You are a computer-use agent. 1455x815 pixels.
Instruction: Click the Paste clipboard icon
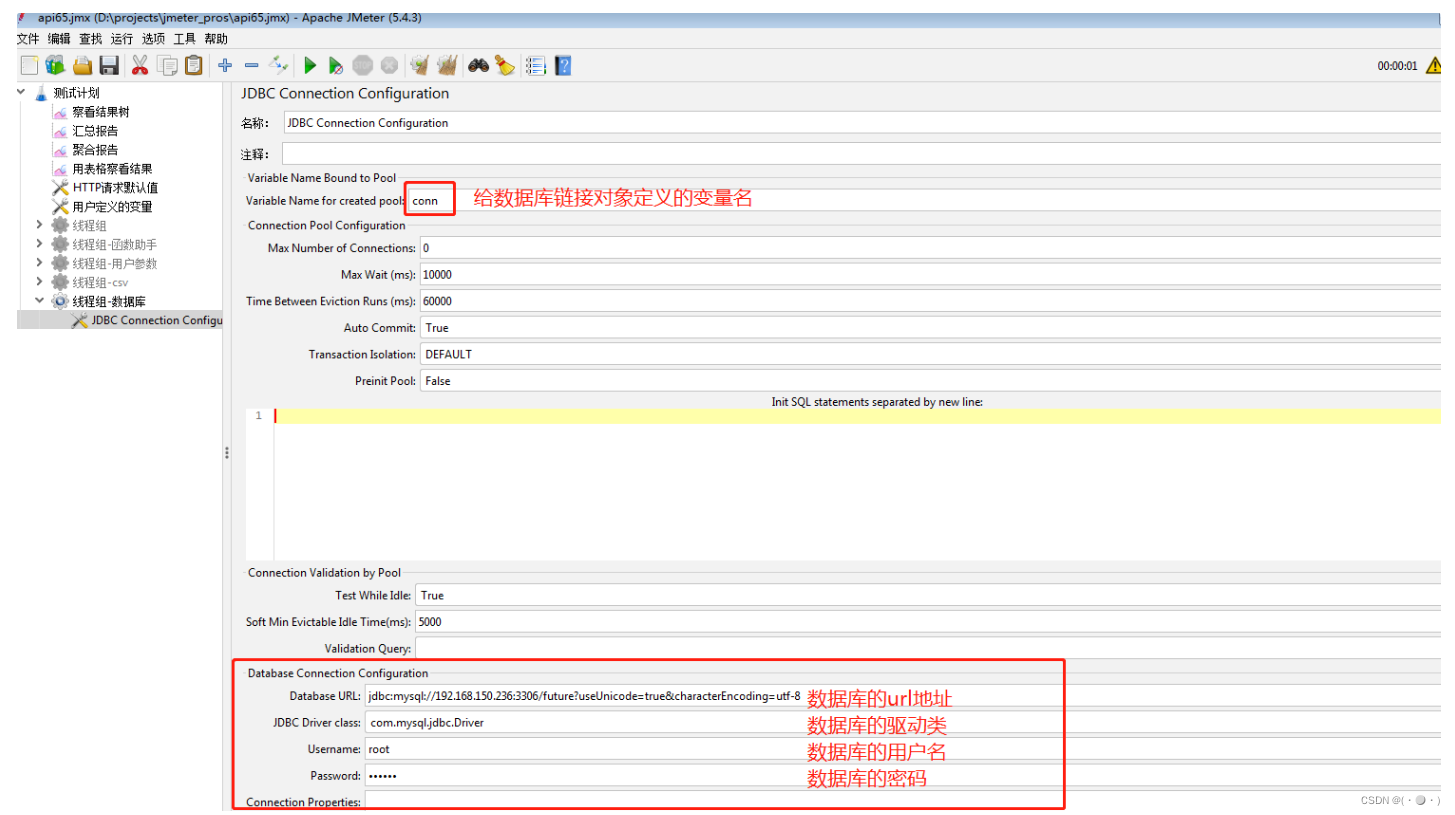click(x=194, y=66)
